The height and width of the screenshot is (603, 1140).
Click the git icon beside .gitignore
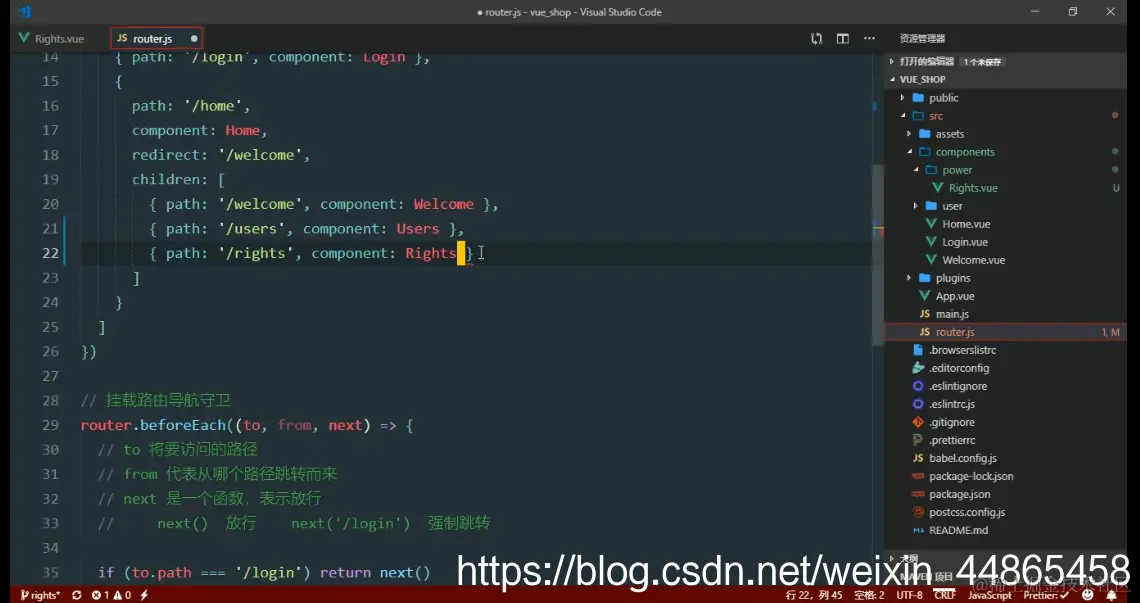point(918,422)
